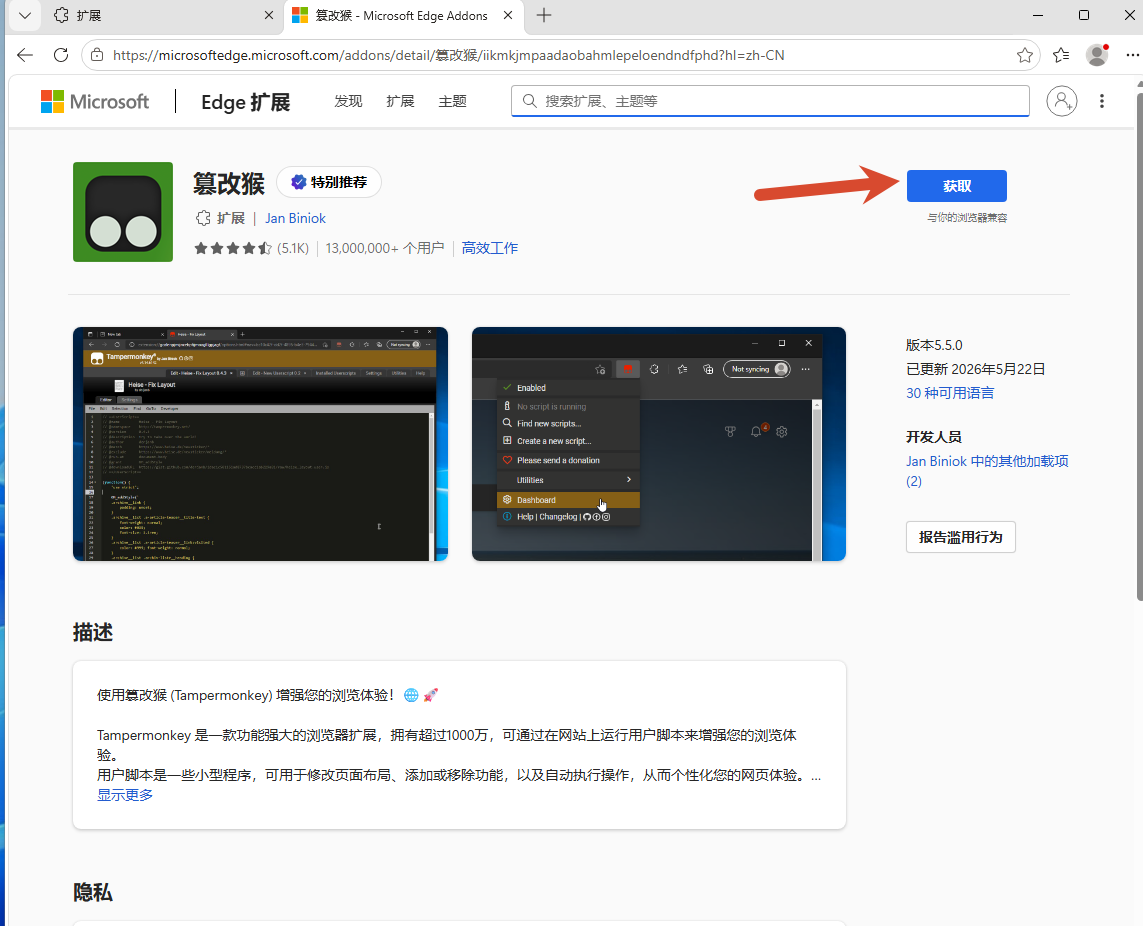Sign in with account icon on addons page
1143x926 pixels.
click(x=1062, y=101)
